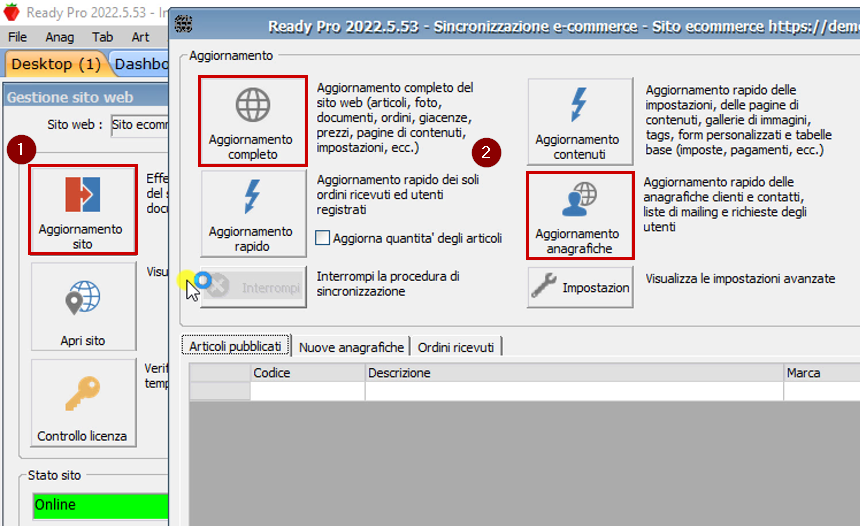Select the Ordini ricevuti tab

coord(456,347)
